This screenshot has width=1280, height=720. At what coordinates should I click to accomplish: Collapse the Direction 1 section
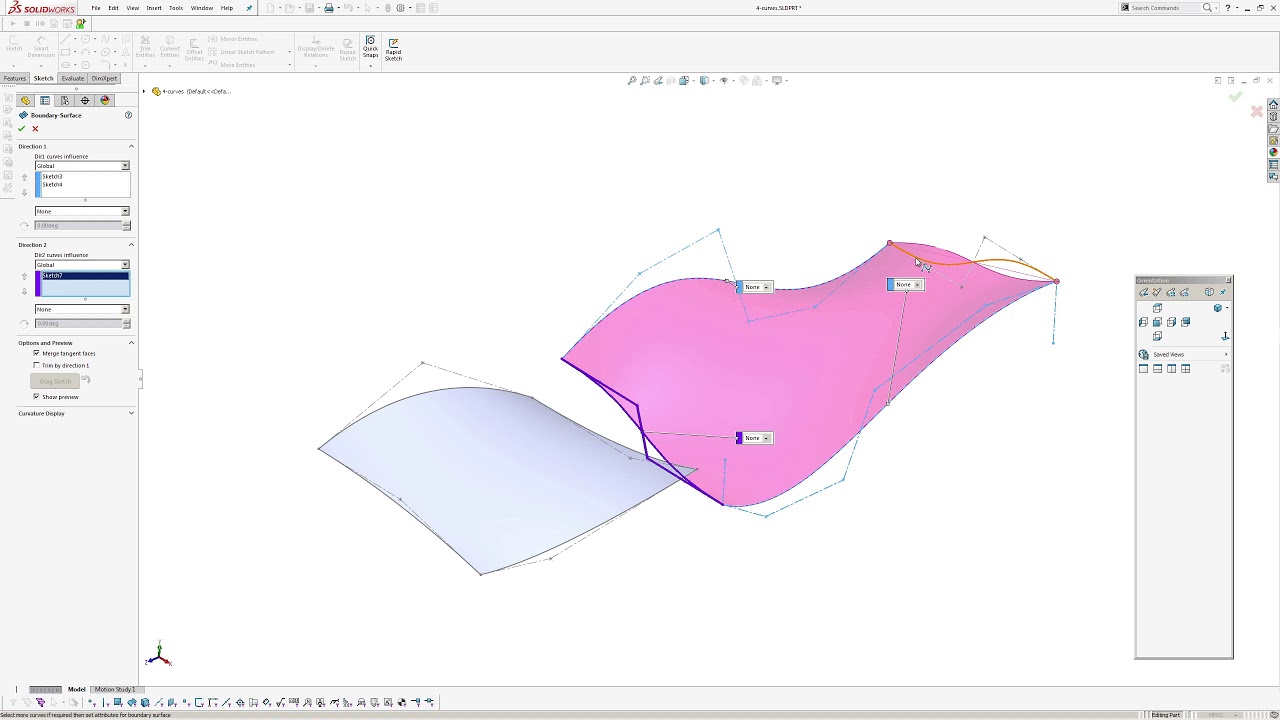(x=131, y=146)
